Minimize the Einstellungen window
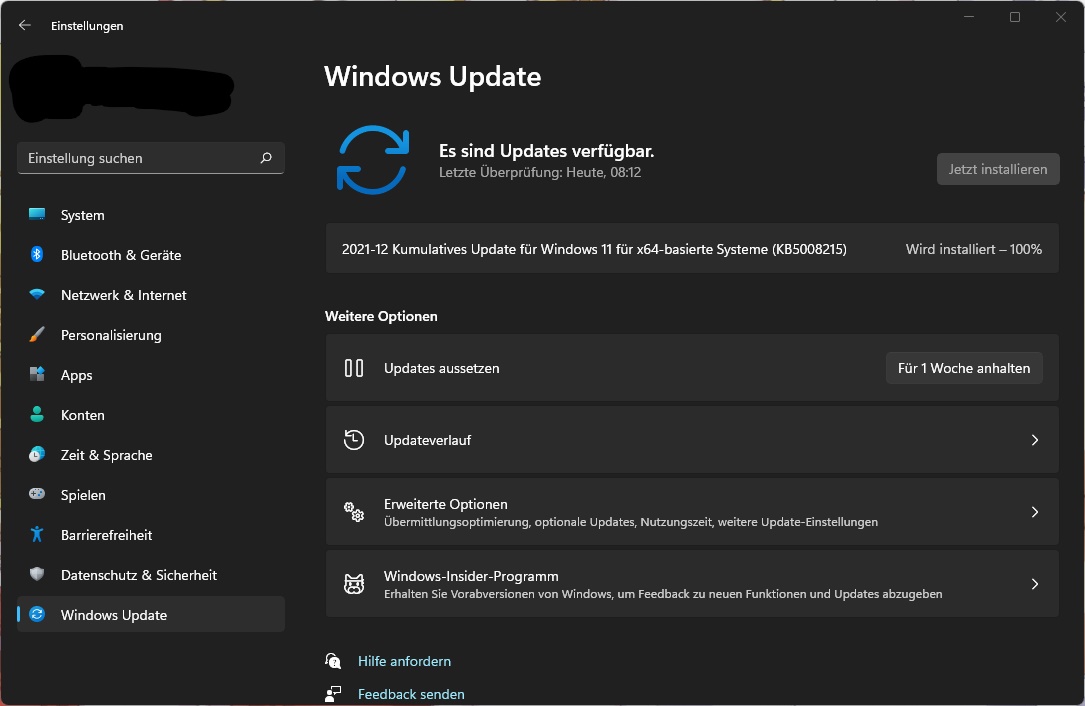The width and height of the screenshot is (1085, 706). coord(969,17)
